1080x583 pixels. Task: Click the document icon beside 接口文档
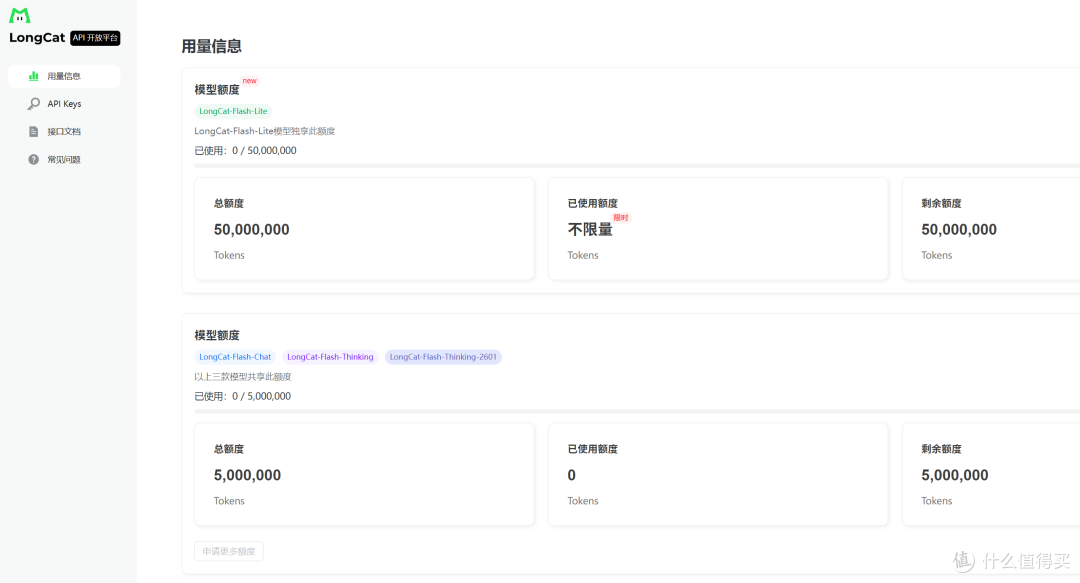coord(33,132)
